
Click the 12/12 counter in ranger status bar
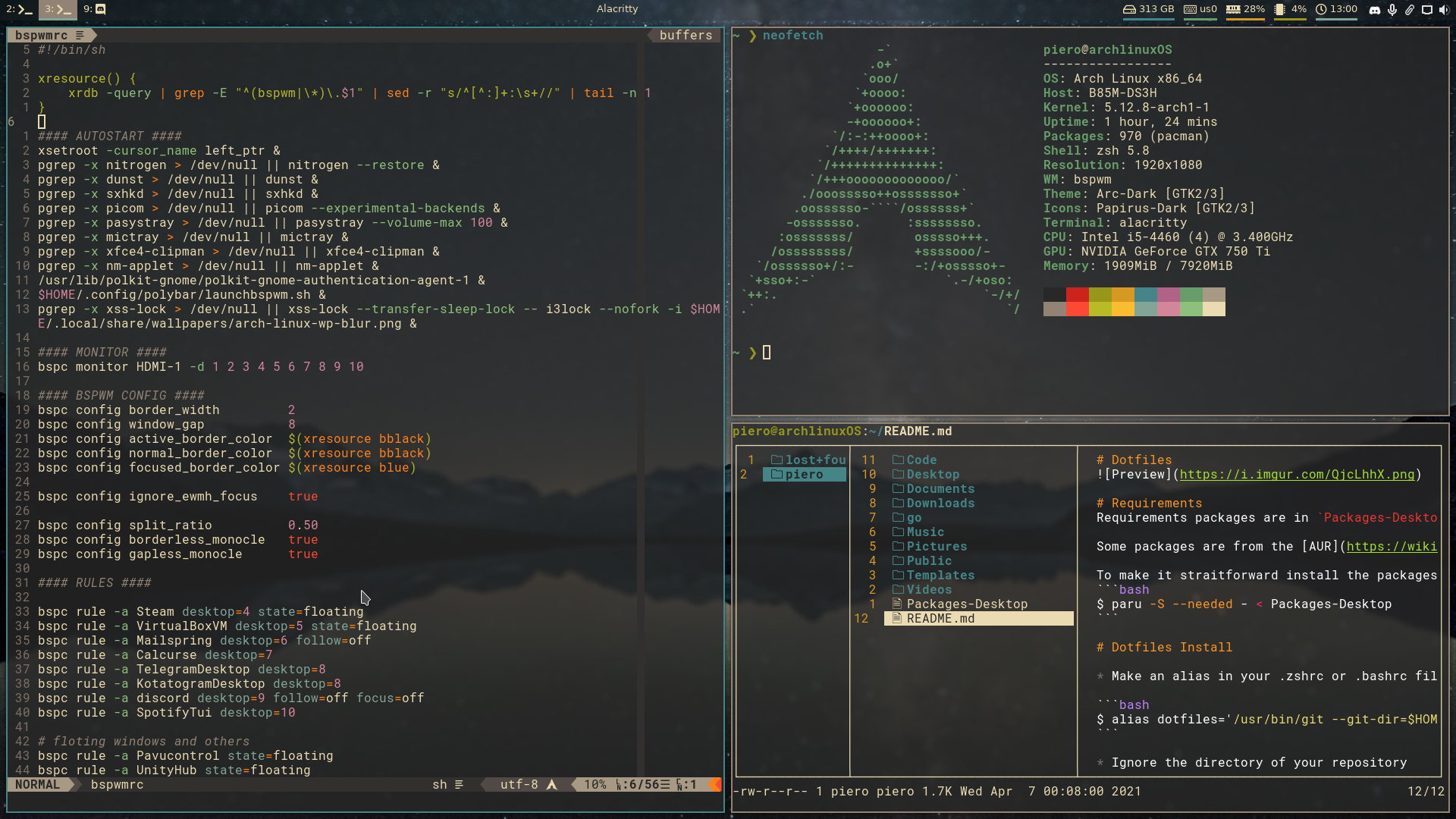point(1426,791)
